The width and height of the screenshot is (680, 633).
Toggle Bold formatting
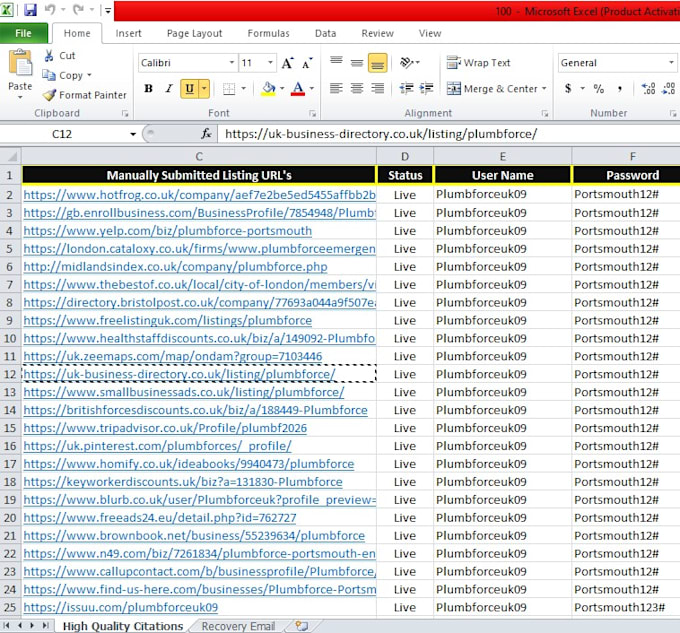[148, 89]
